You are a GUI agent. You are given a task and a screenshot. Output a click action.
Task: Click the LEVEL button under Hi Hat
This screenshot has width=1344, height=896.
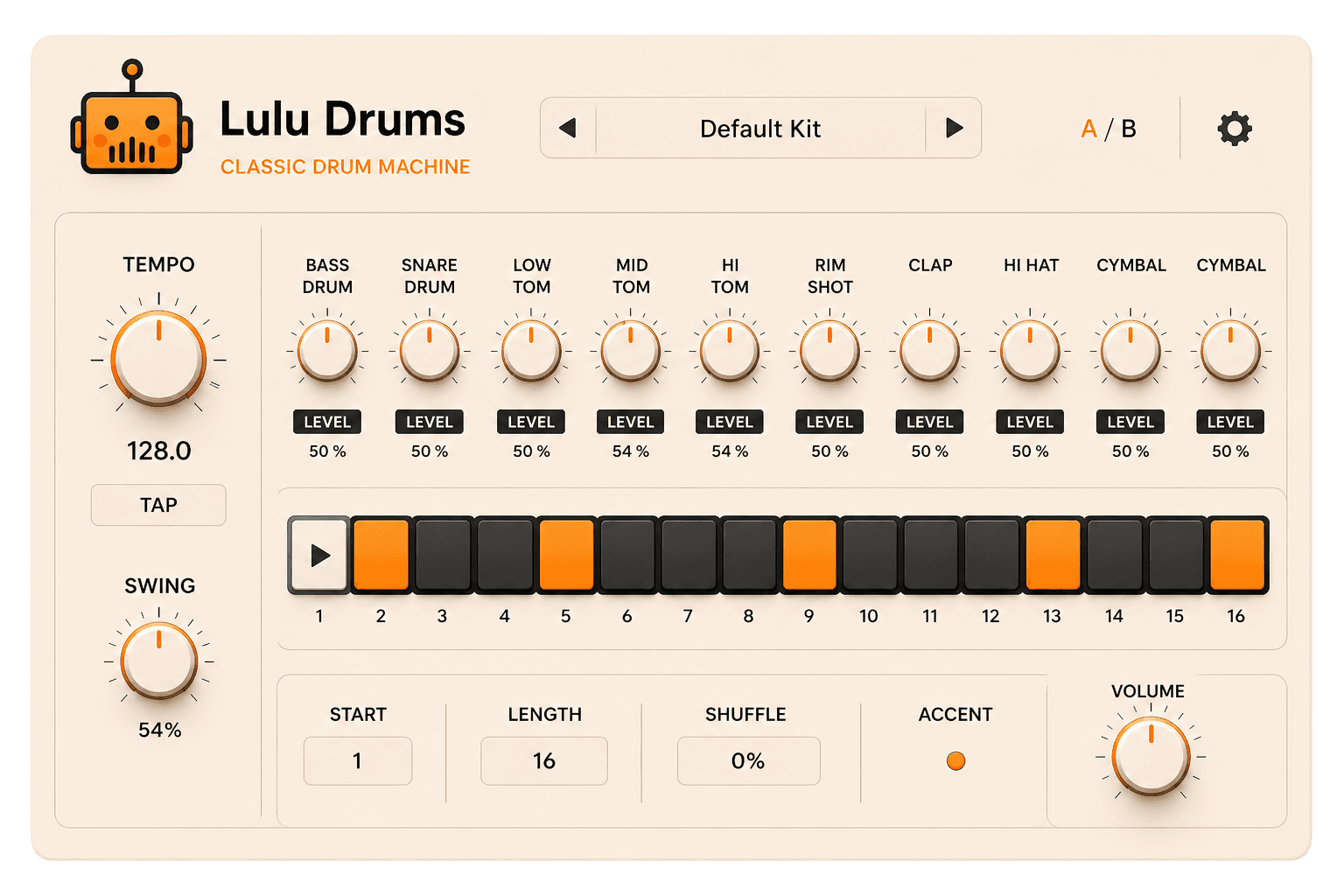1030,422
